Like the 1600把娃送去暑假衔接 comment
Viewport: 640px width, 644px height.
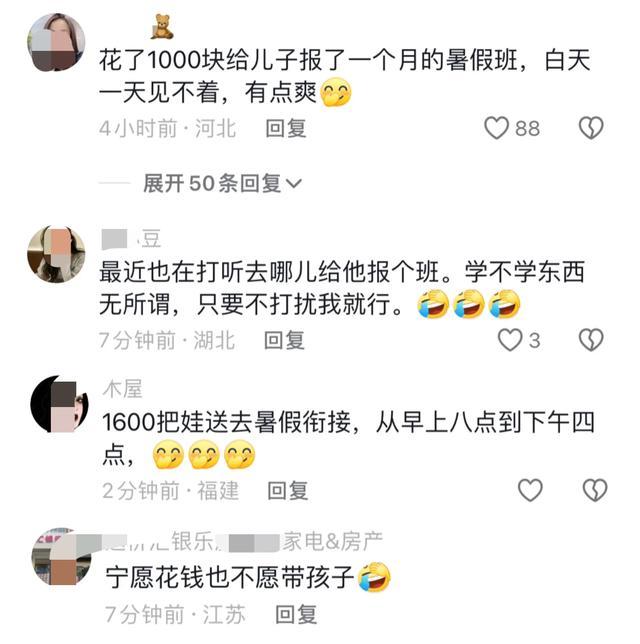pos(530,490)
